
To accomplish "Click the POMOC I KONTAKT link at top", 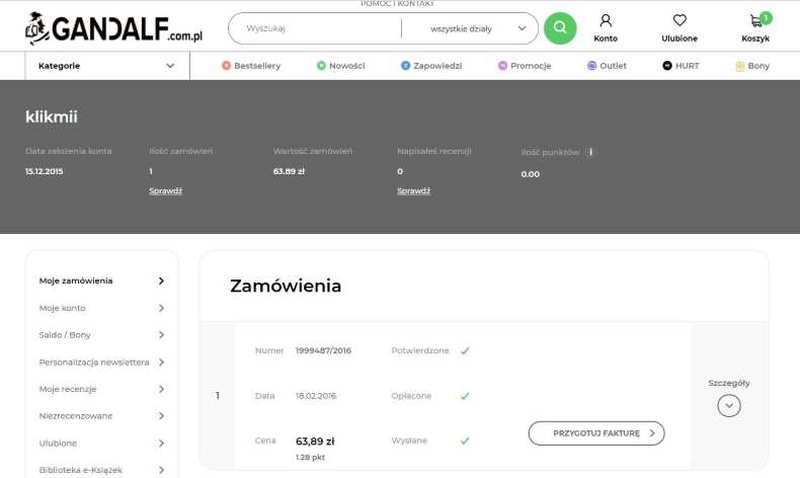I will coord(397,4).
